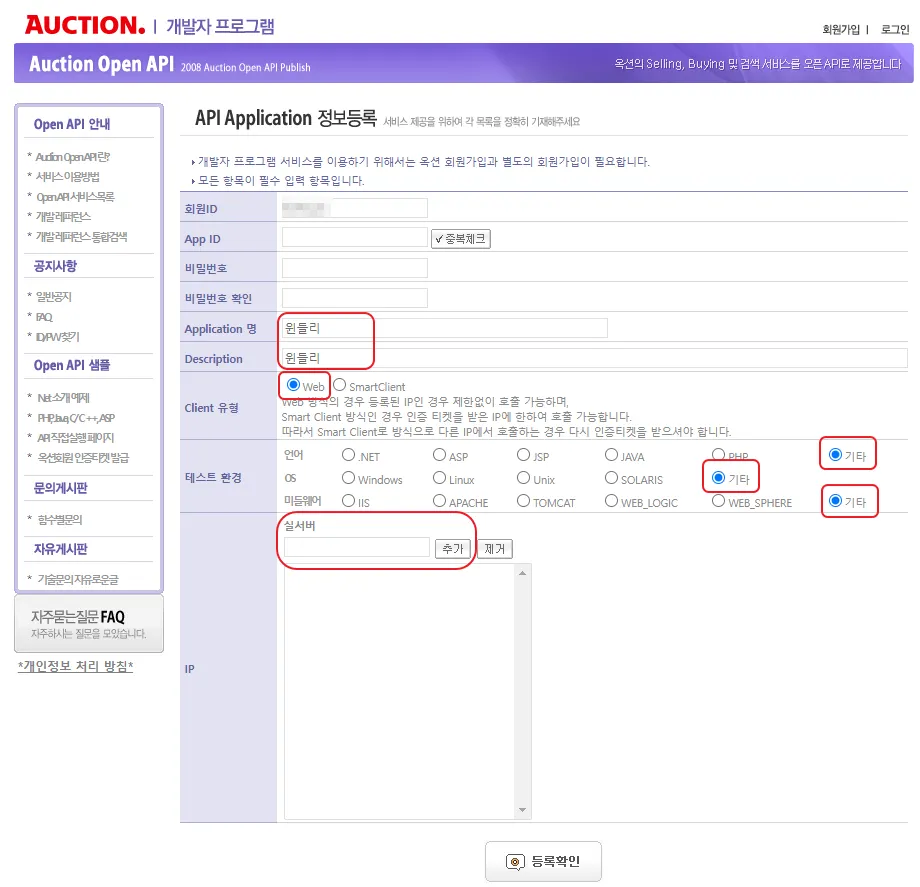The image size is (920, 887).
Task: Open Auction OpenAPI란? sidebar item
Action: pos(73,157)
